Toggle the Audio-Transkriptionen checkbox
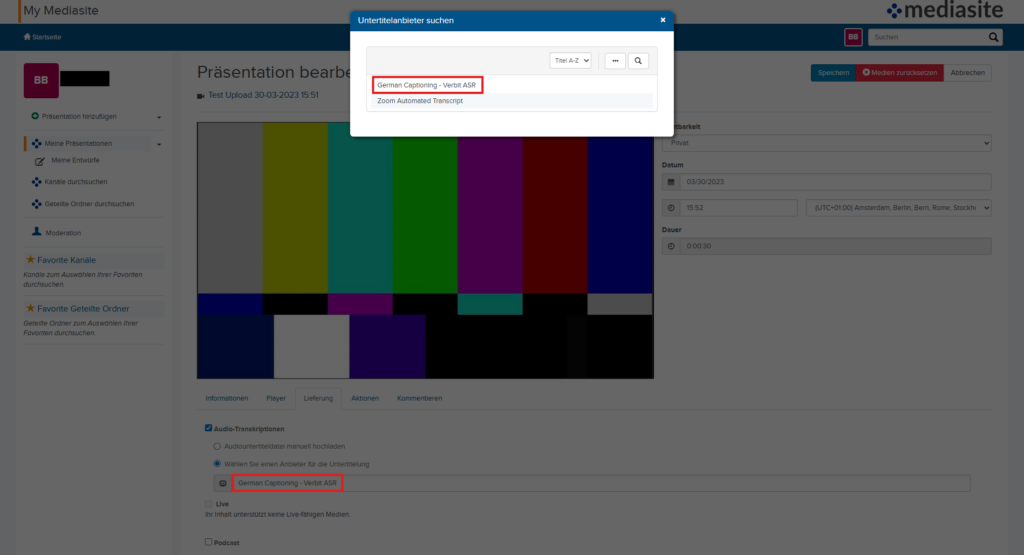 pyautogui.click(x=208, y=428)
